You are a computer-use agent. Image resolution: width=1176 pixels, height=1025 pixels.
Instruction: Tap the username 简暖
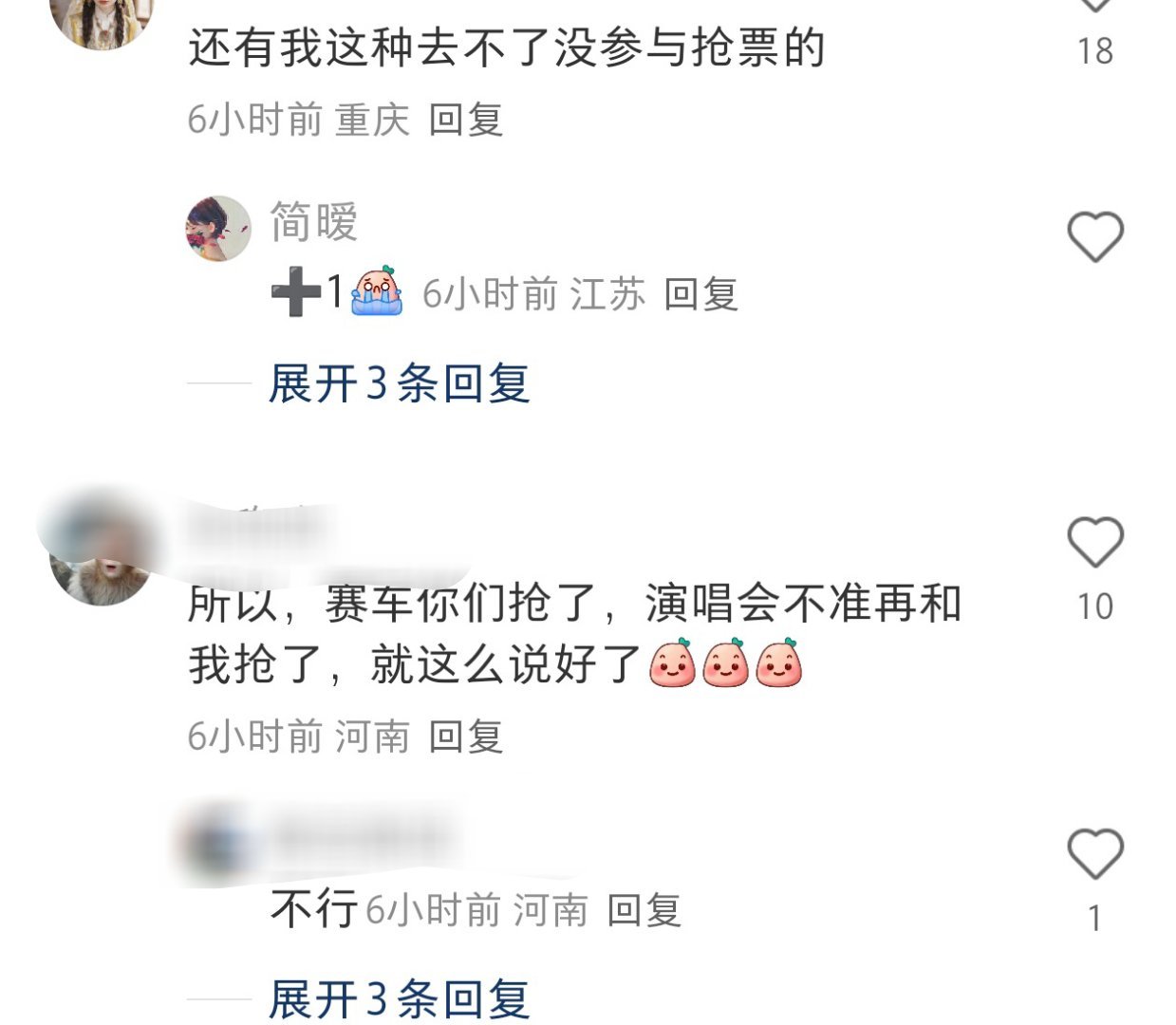[314, 222]
